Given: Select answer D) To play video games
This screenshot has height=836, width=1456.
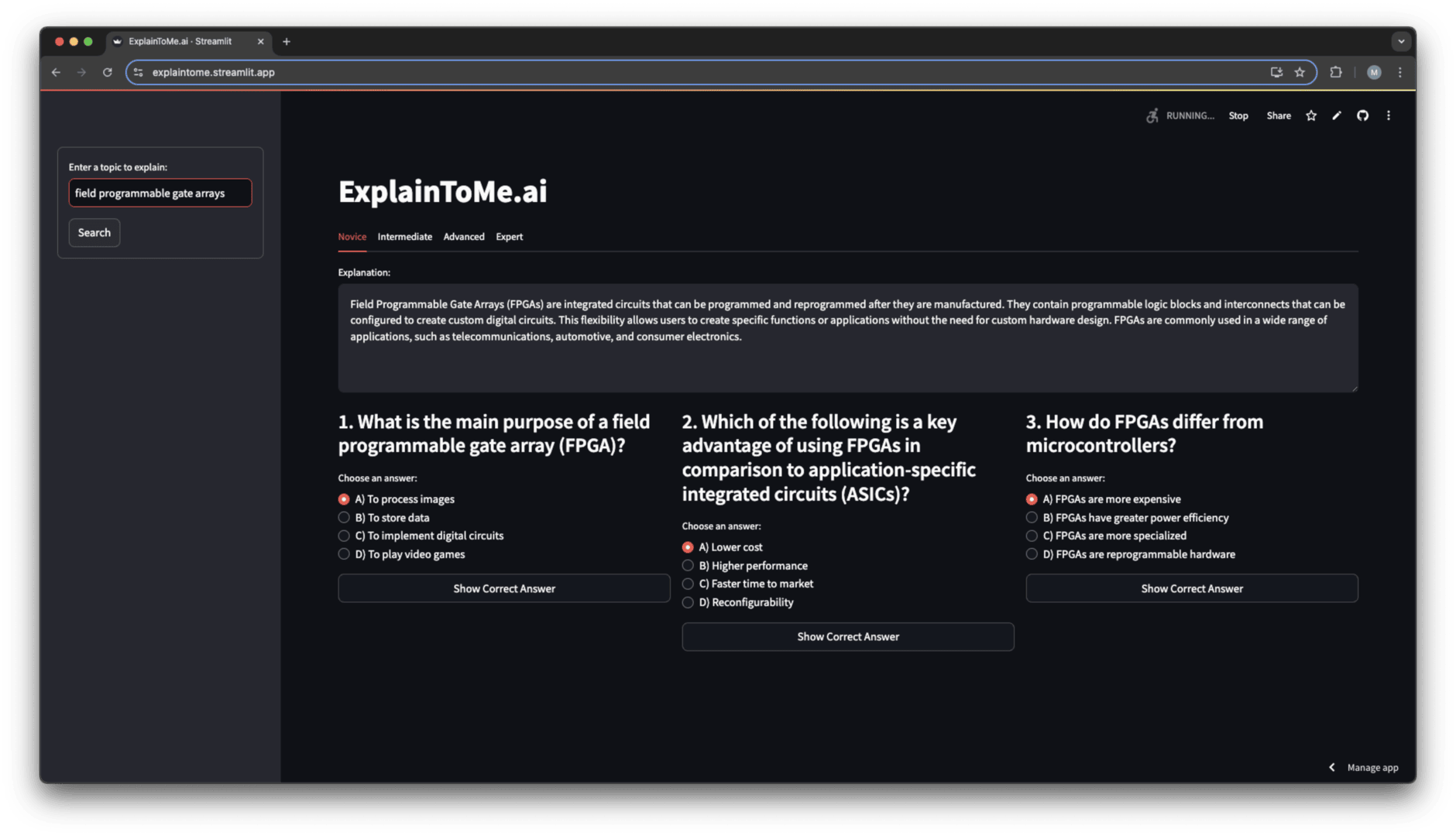Looking at the screenshot, I should pyautogui.click(x=402, y=554).
